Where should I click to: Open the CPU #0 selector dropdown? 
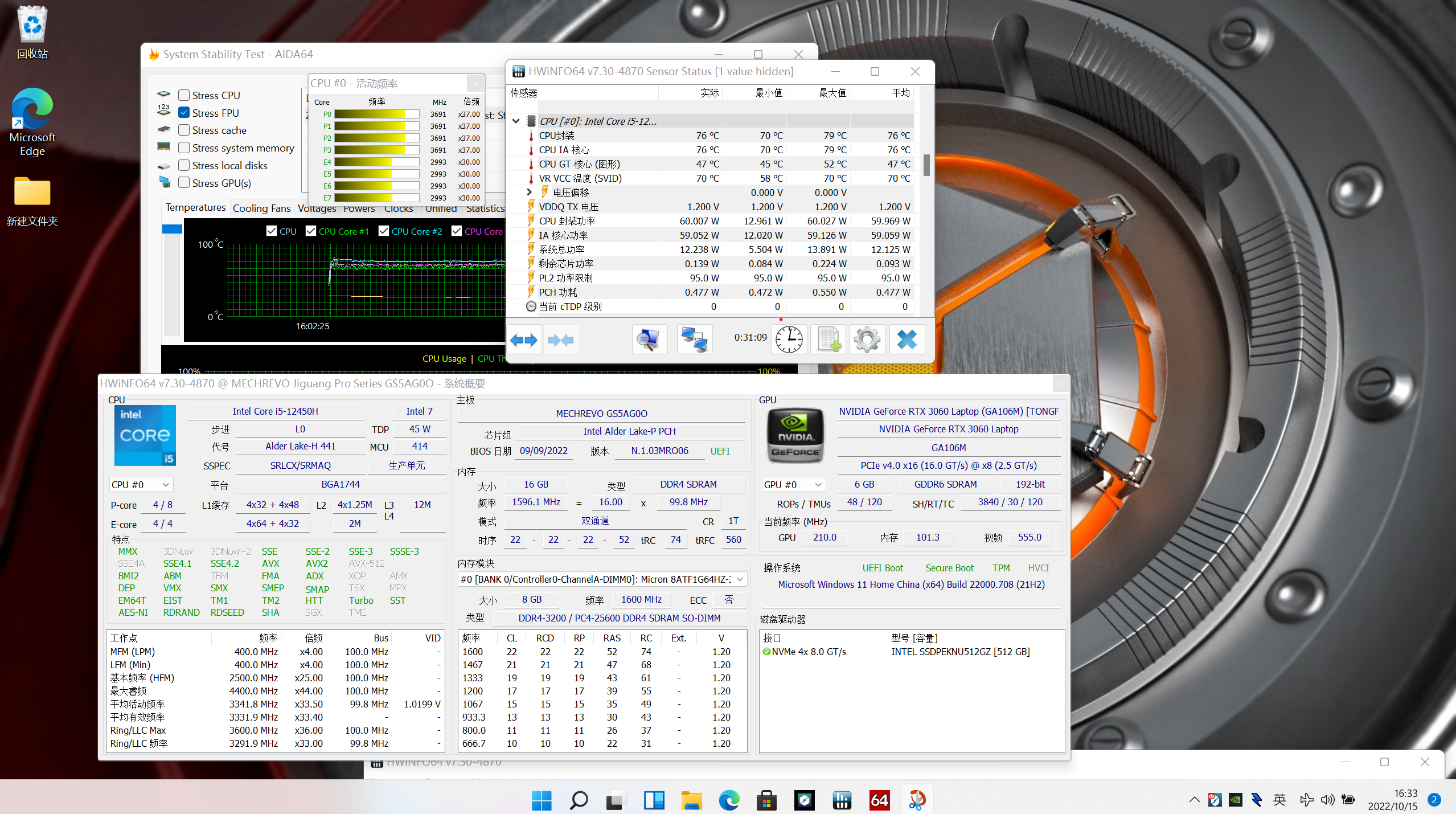coord(141,485)
